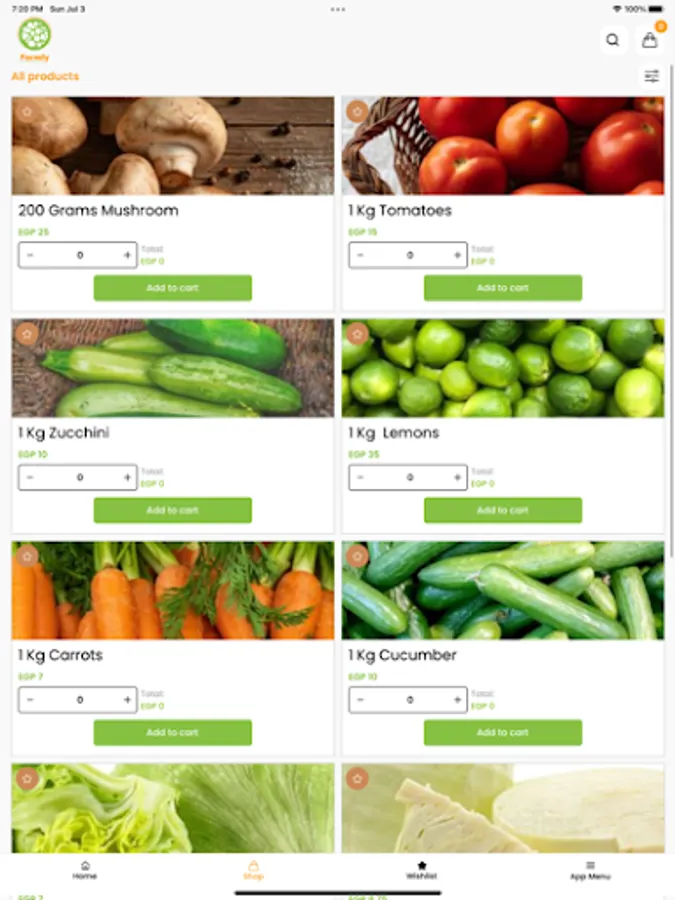675x900 pixels.
Task: Open the shopping bag cart icon
Action: [x=650, y=40]
